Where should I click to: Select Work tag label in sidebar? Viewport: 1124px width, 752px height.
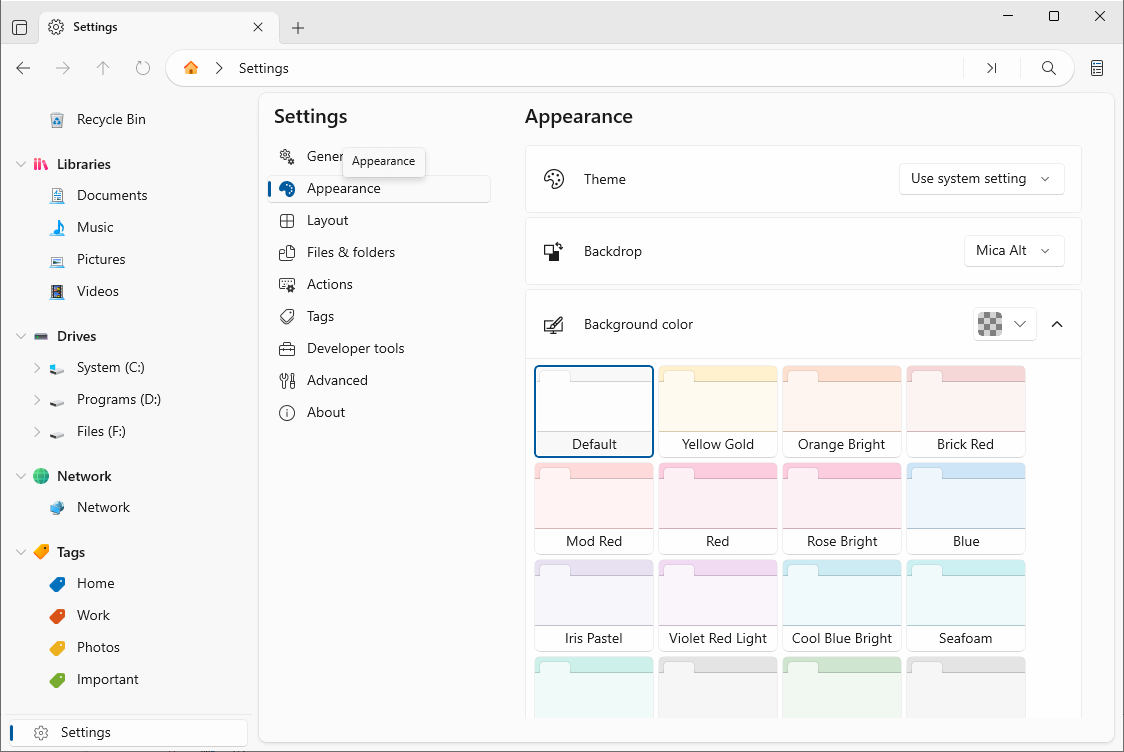(93, 616)
